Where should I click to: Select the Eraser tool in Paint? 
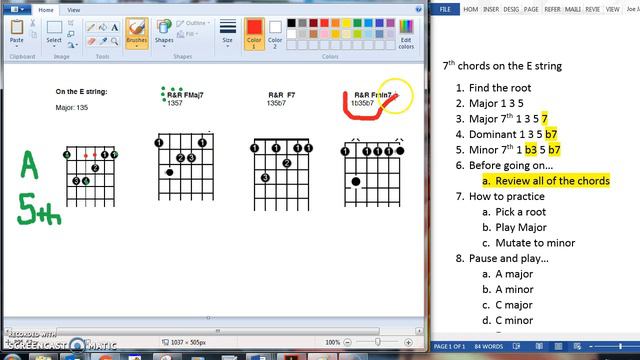pos(91,41)
